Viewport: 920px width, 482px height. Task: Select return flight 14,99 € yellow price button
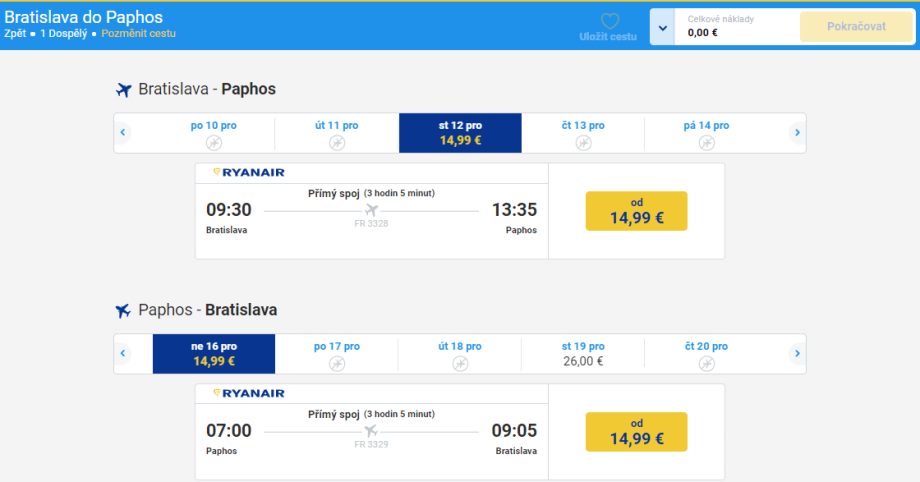point(636,431)
